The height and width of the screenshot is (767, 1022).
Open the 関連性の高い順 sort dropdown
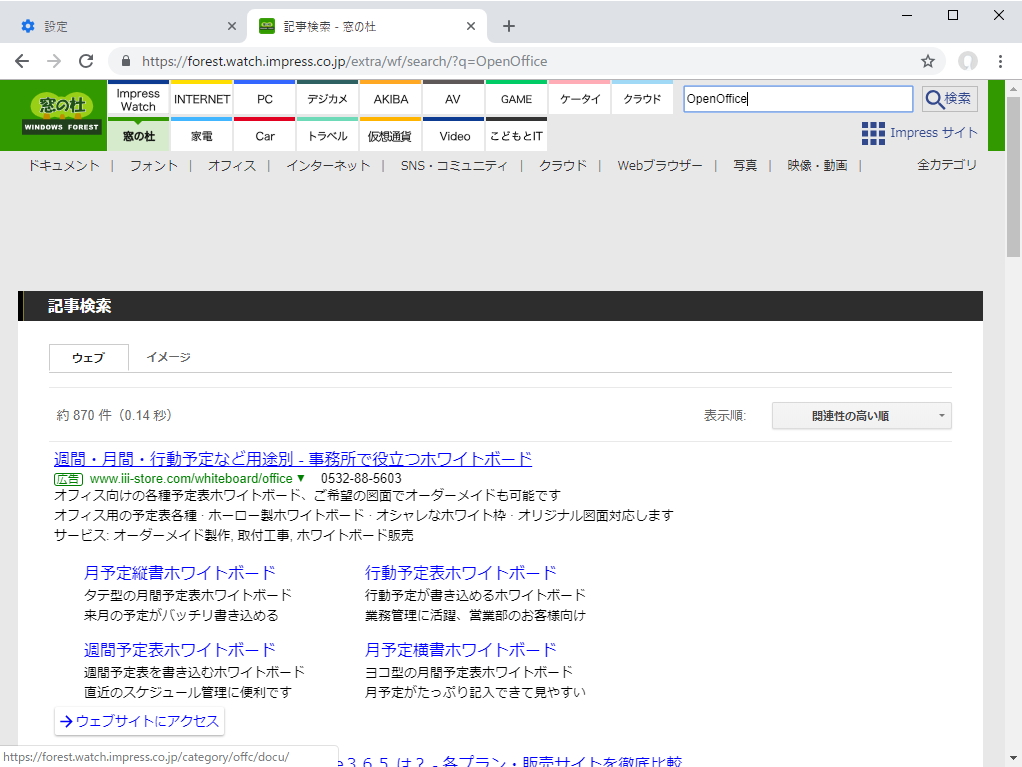pos(860,415)
